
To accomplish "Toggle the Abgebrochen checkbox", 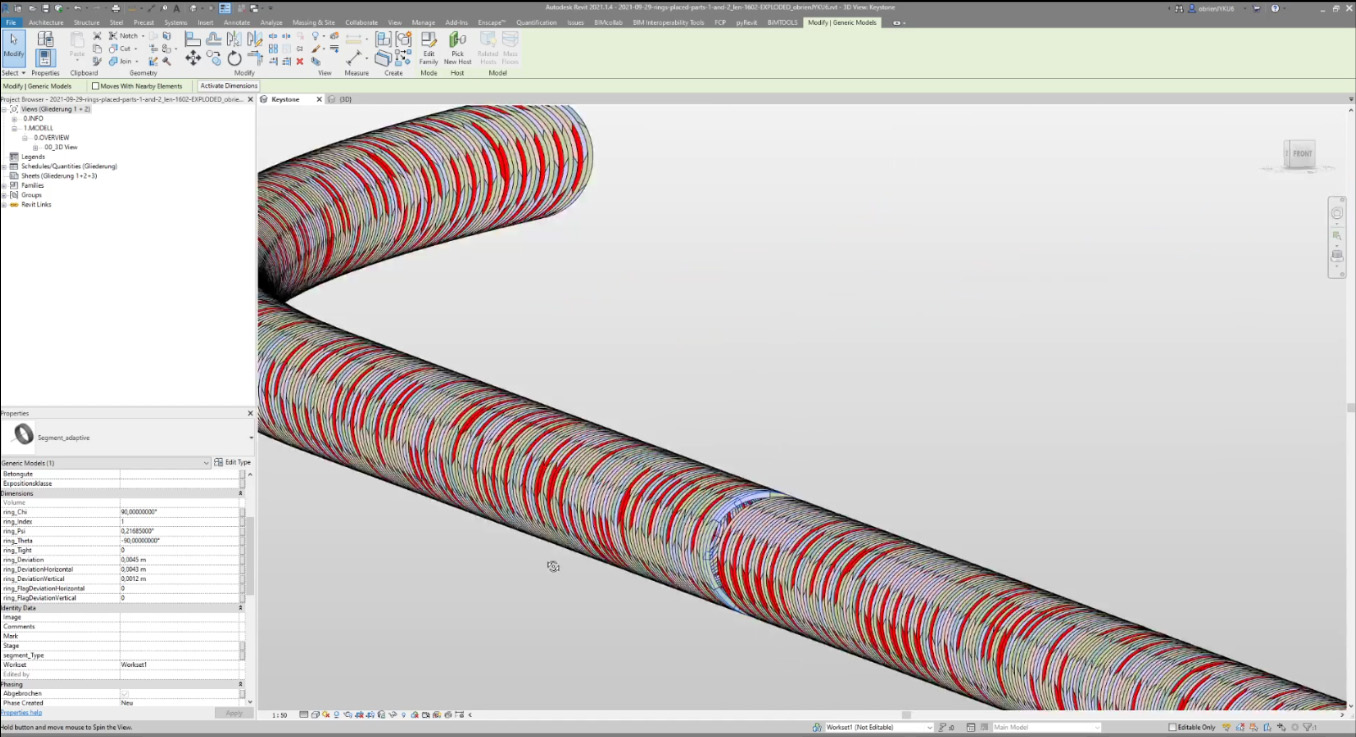I will point(125,693).
